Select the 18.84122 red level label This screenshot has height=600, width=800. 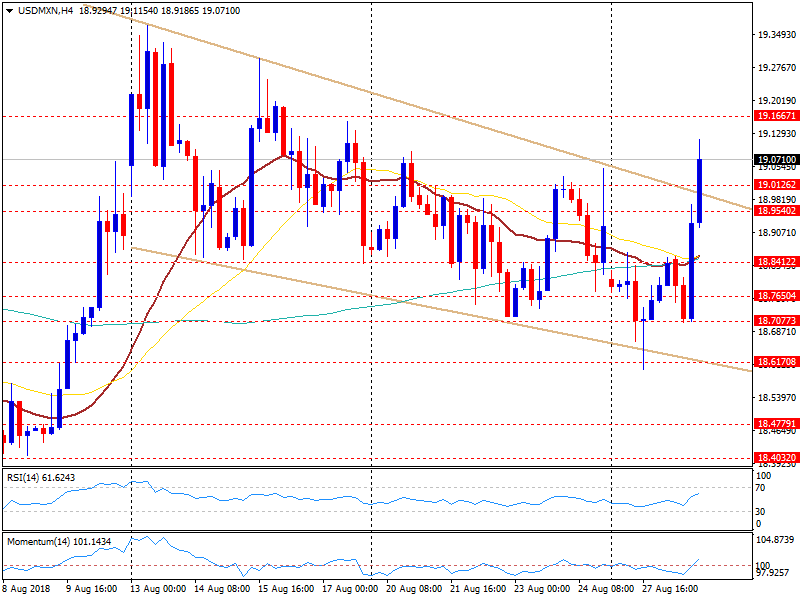click(x=776, y=262)
